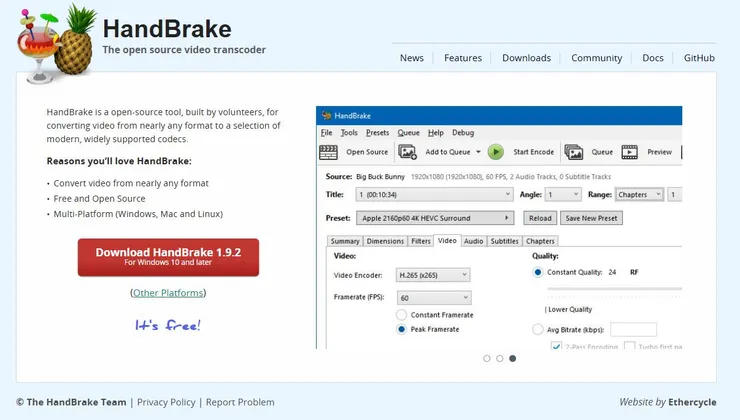Click the Preview film frame icon
Viewport: 740px width, 420px height.
pos(630,152)
